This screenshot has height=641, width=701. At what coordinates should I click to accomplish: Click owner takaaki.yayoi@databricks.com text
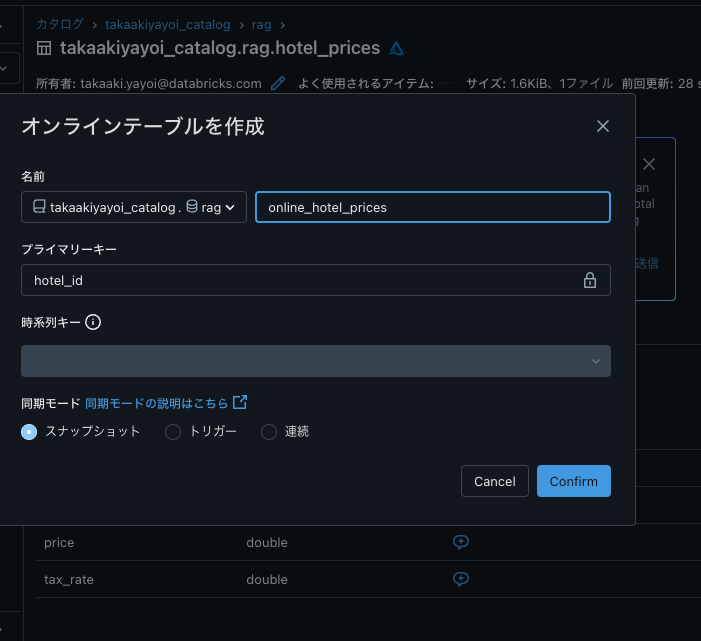pyautogui.click(x=171, y=84)
